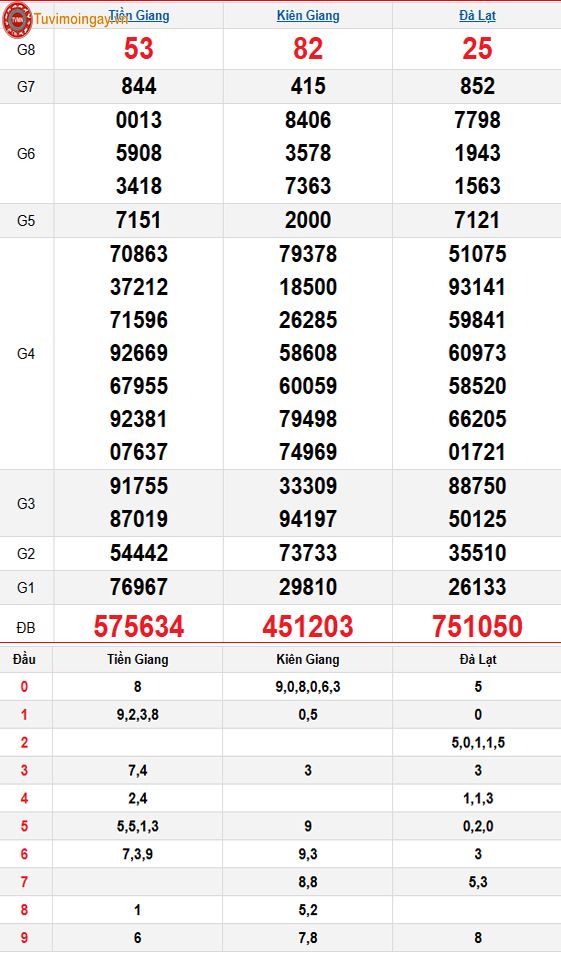The image size is (561, 953).
Task: Click the ĐB row label
Action: (x=26, y=627)
